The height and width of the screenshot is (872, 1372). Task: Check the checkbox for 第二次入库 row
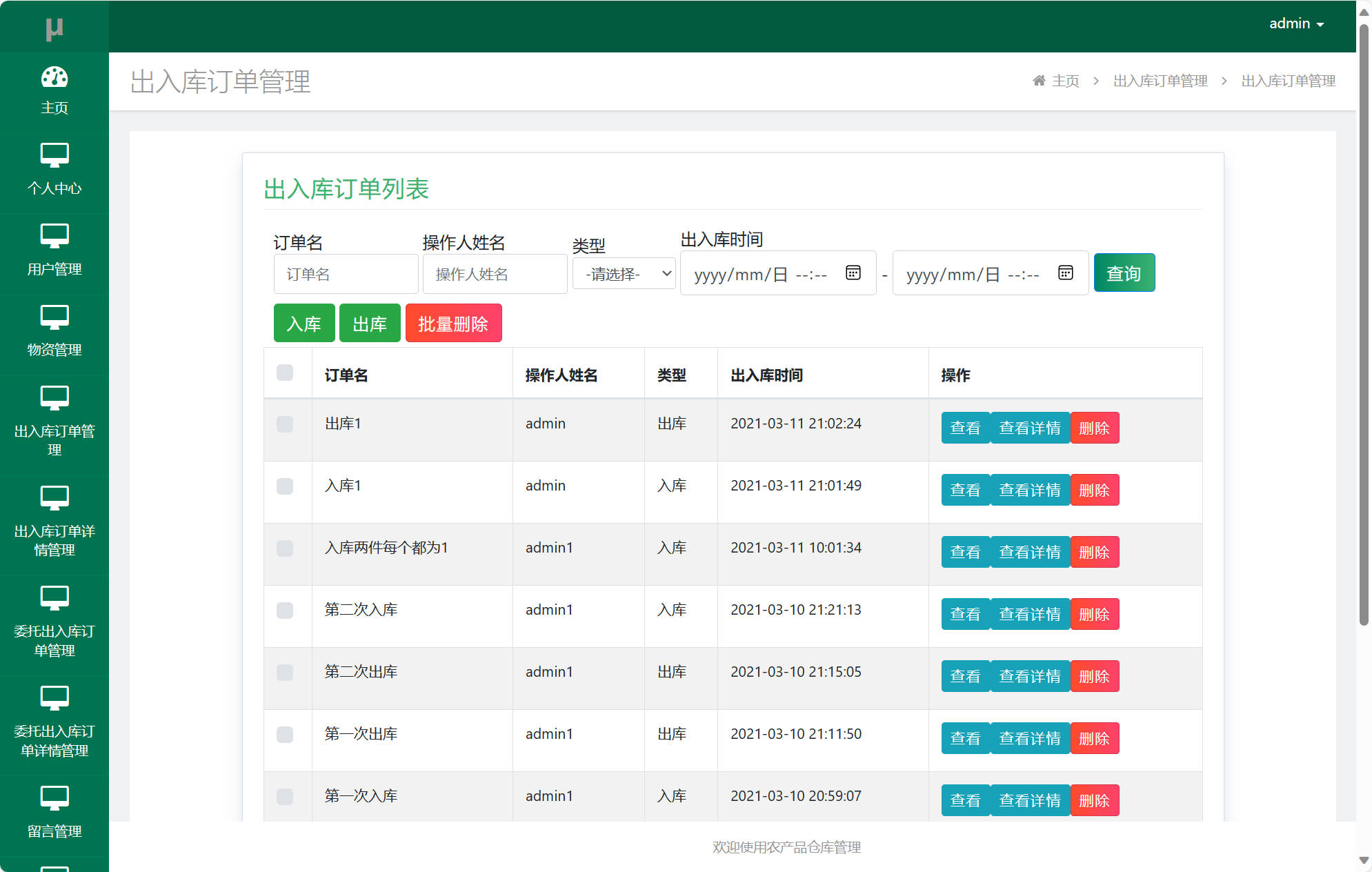285,611
